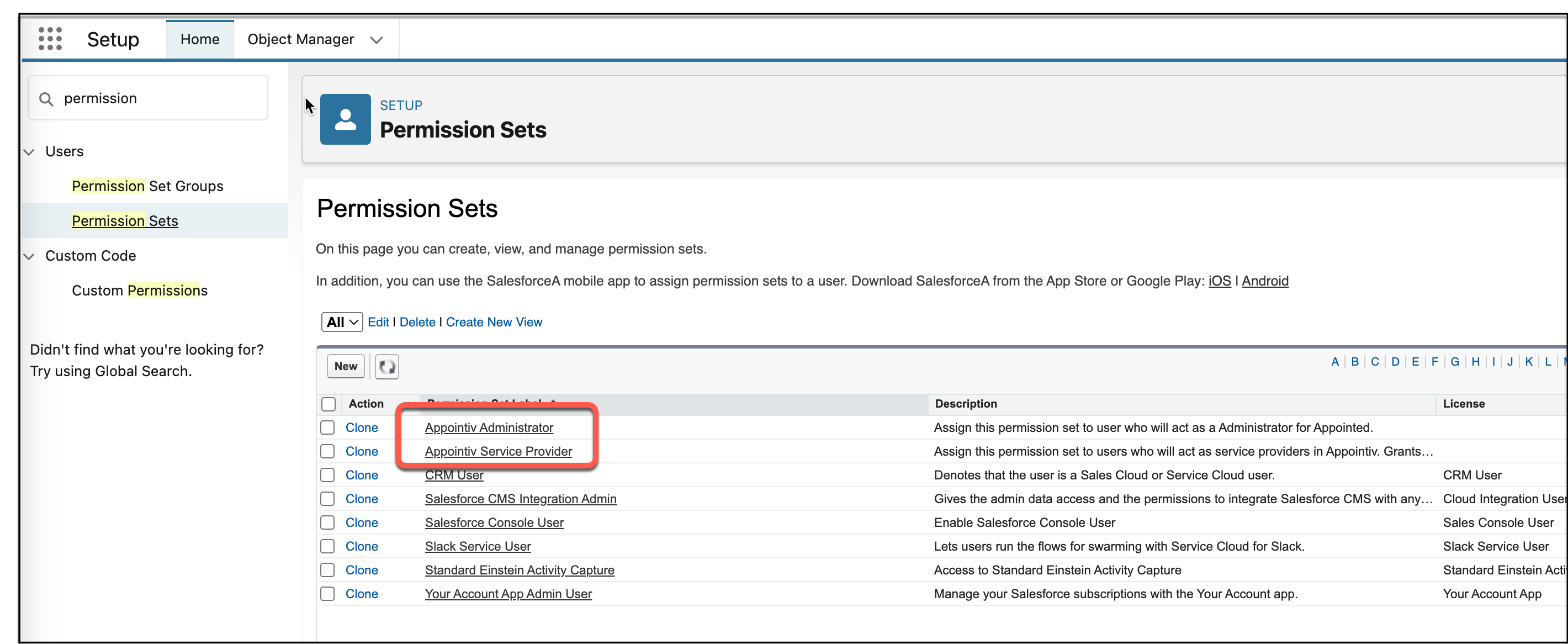Clone Your Account App Admin User
The width and height of the screenshot is (1568, 644).
pyautogui.click(x=362, y=594)
